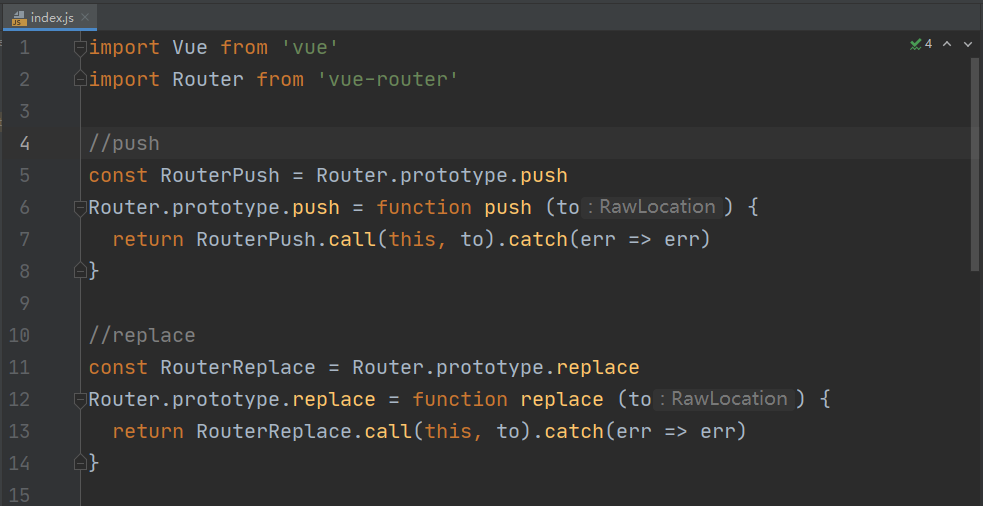Click the Vue identifier on line 1
This screenshot has width=983, height=506.
190,48
